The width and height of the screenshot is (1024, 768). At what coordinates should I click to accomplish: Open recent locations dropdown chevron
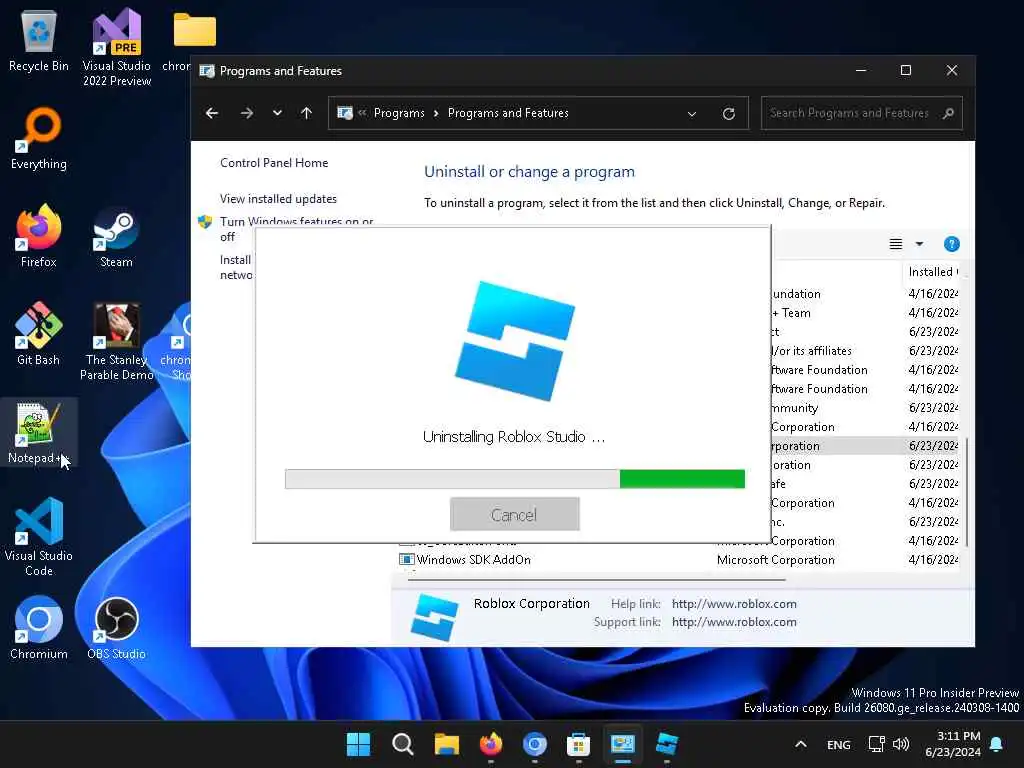277,113
